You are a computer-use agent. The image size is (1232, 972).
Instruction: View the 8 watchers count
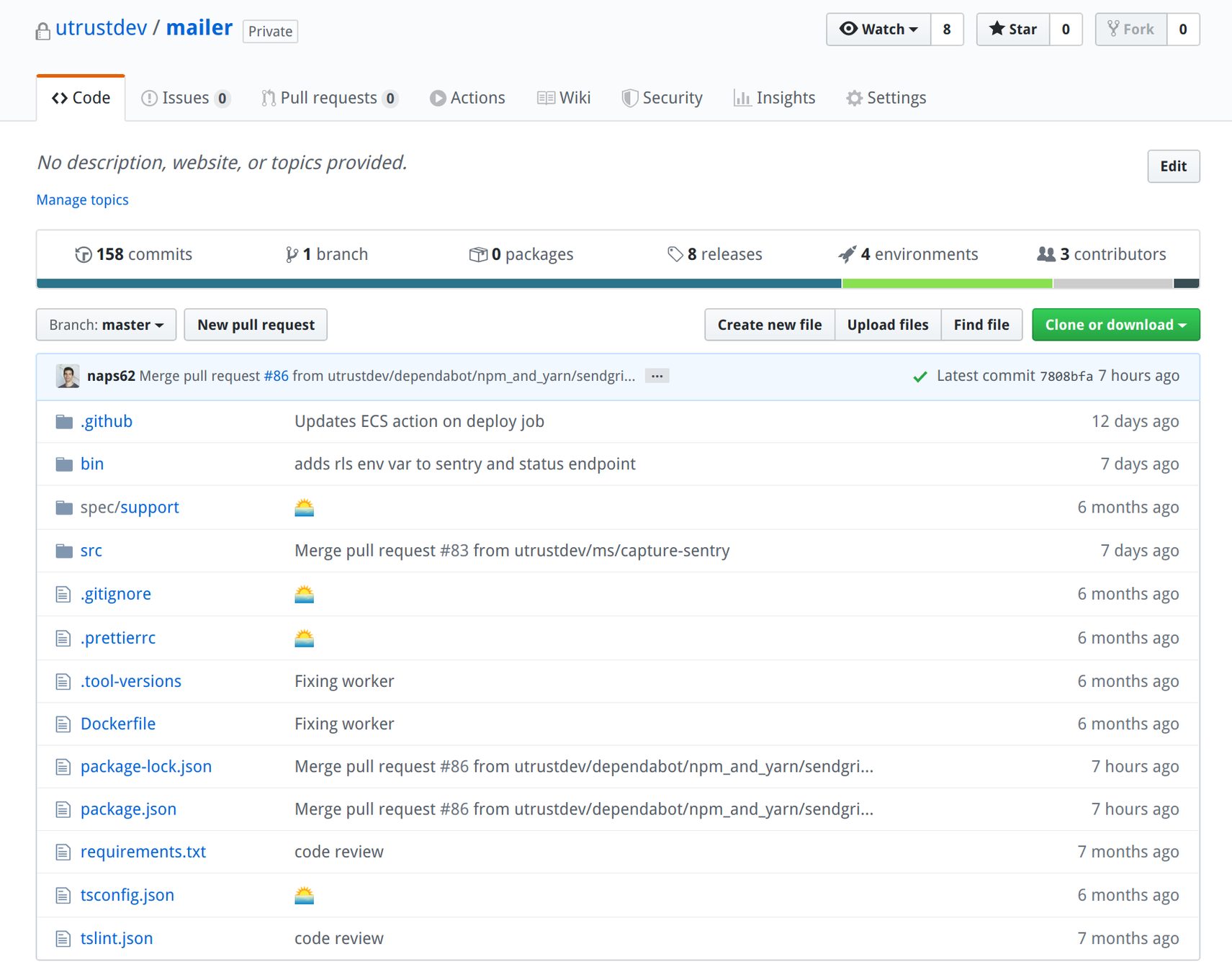click(947, 30)
